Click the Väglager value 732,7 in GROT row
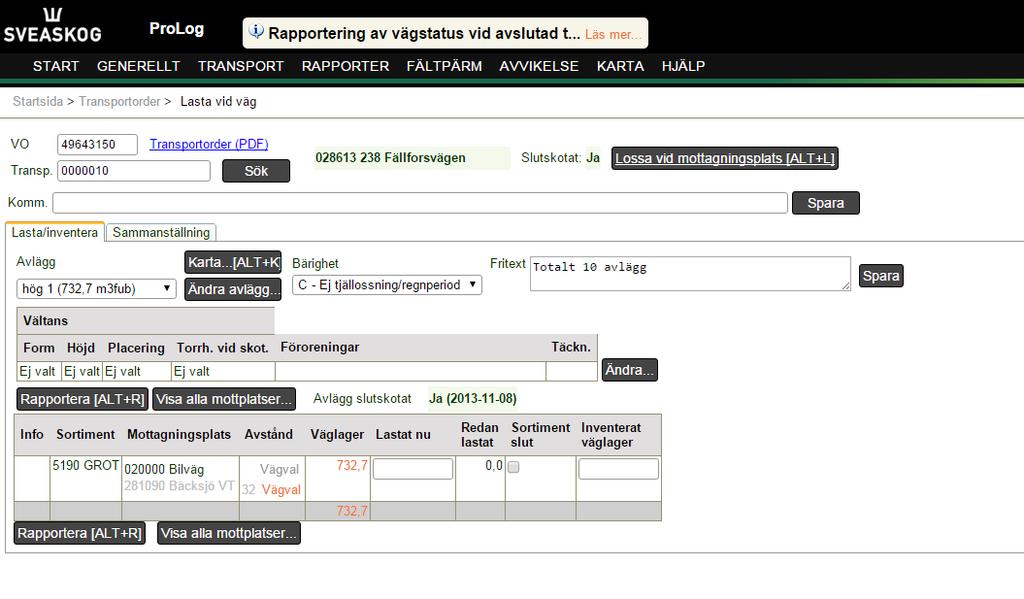 [352, 465]
